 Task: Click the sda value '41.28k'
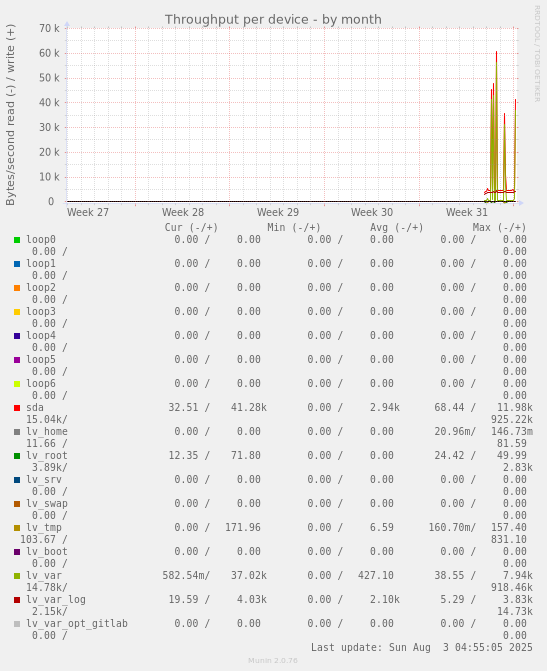pyautogui.click(x=249, y=408)
